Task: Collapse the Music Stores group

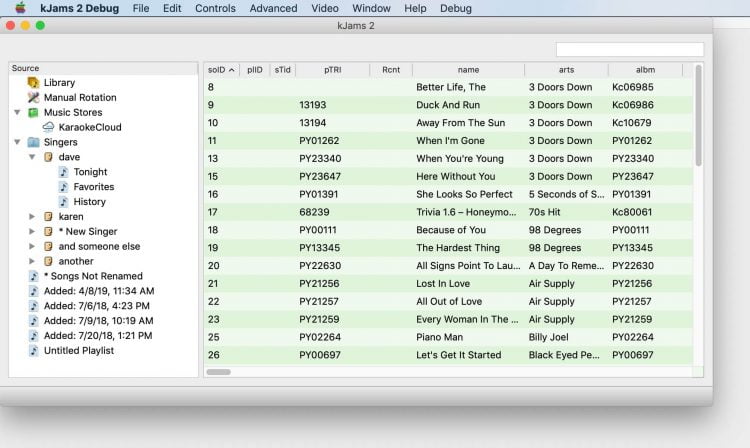Action: (17, 112)
